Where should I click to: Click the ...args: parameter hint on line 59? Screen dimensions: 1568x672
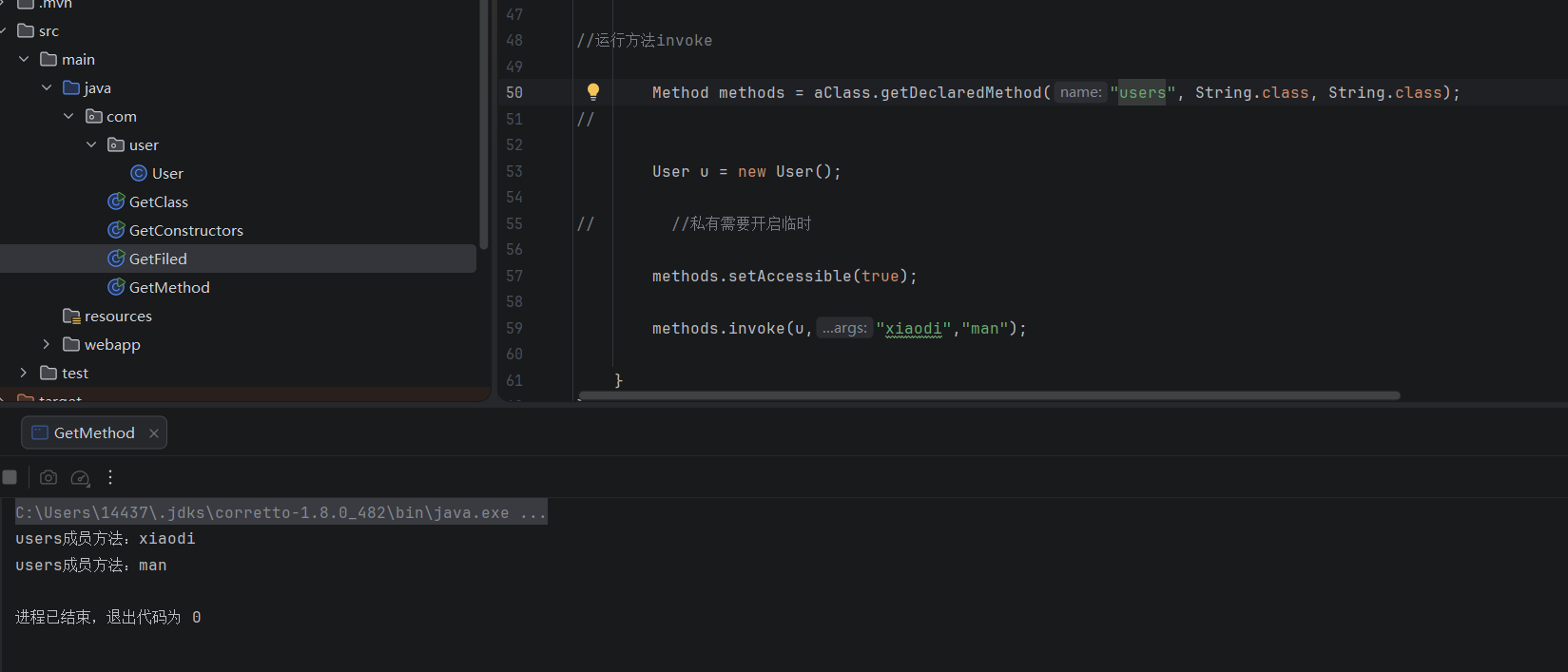844,328
